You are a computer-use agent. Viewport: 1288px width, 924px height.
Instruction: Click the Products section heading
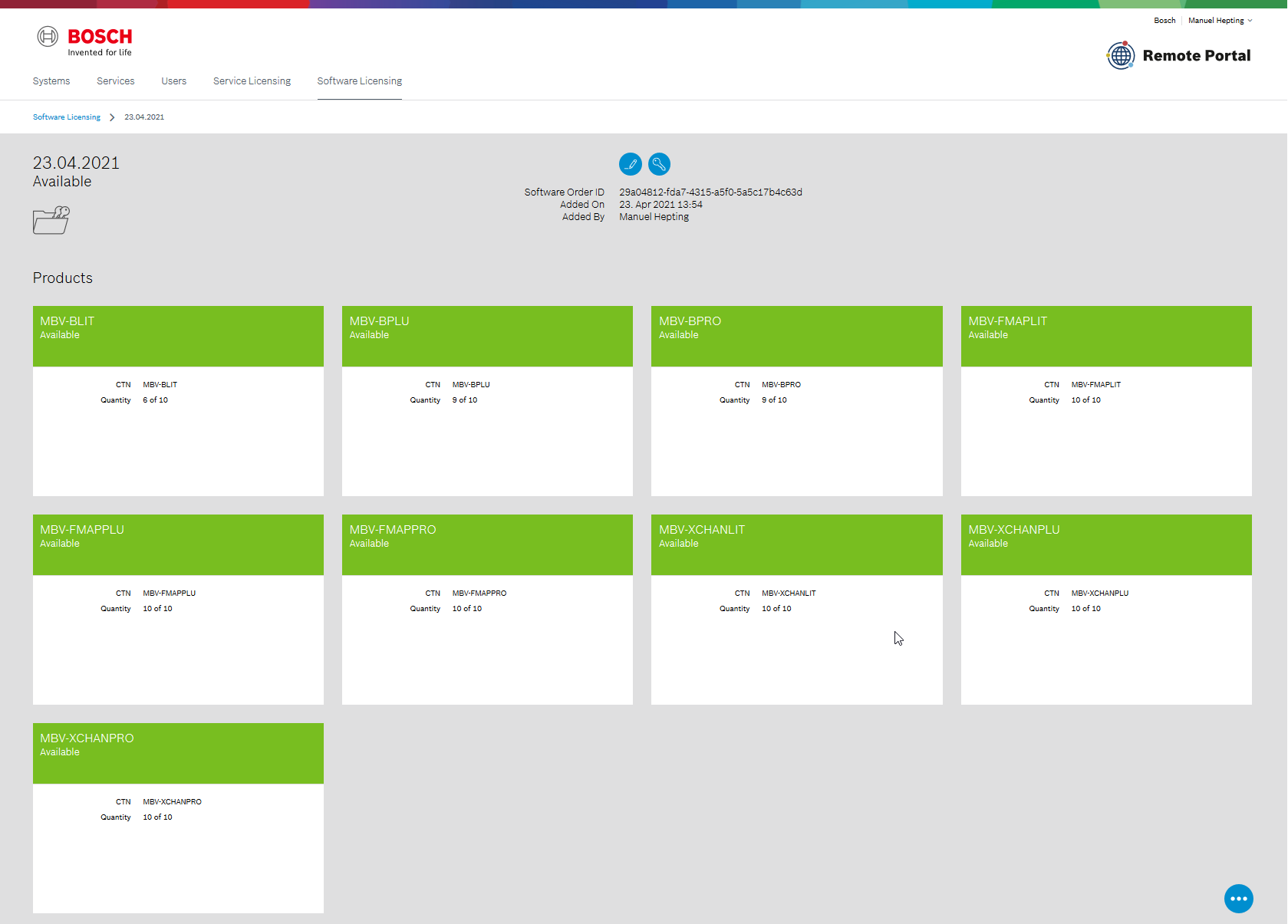click(63, 278)
